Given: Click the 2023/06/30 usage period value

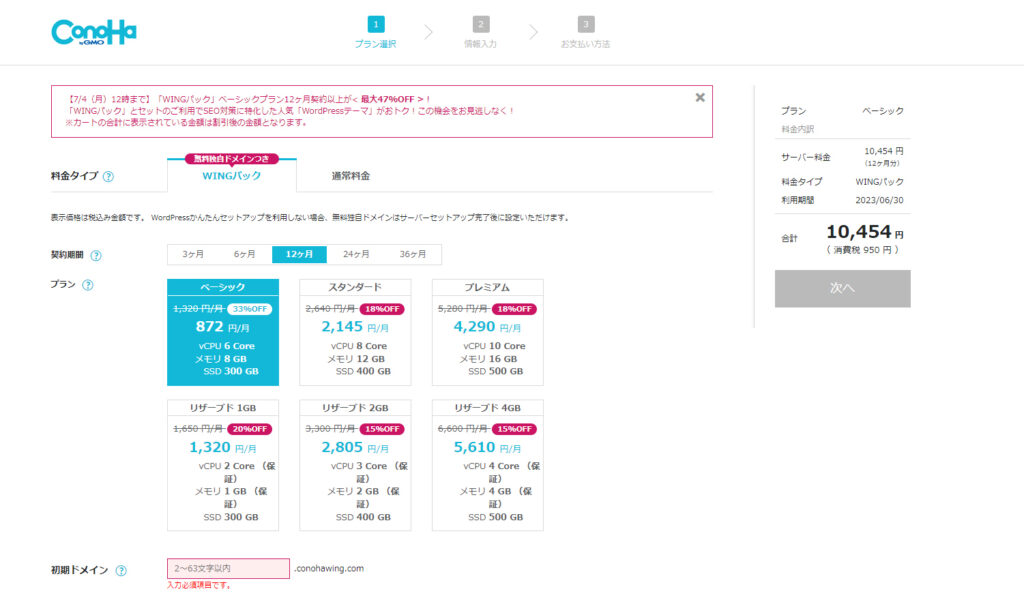Looking at the screenshot, I should pos(880,200).
